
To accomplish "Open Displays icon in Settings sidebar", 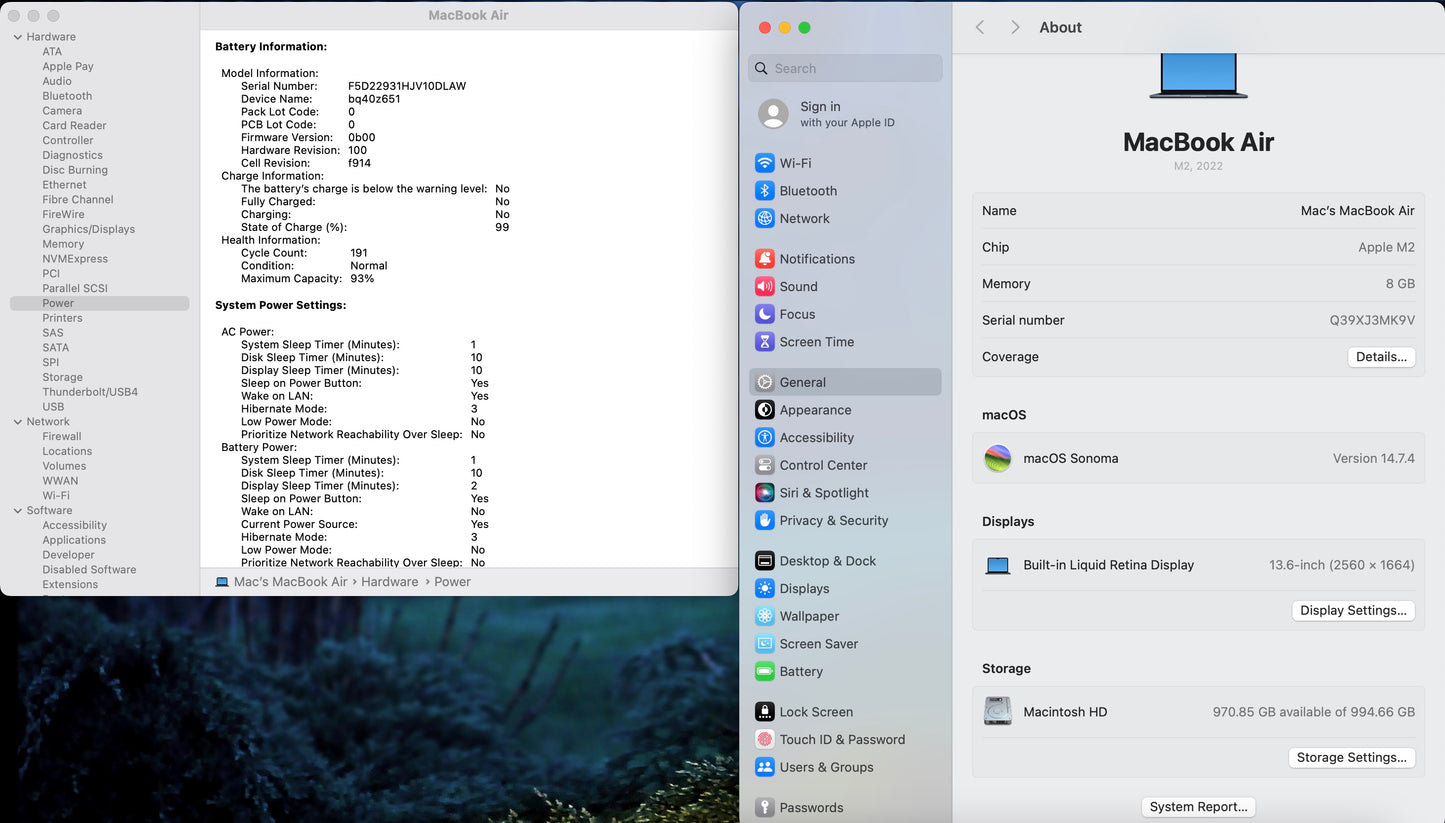I will pyautogui.click(x=765, y=588).
